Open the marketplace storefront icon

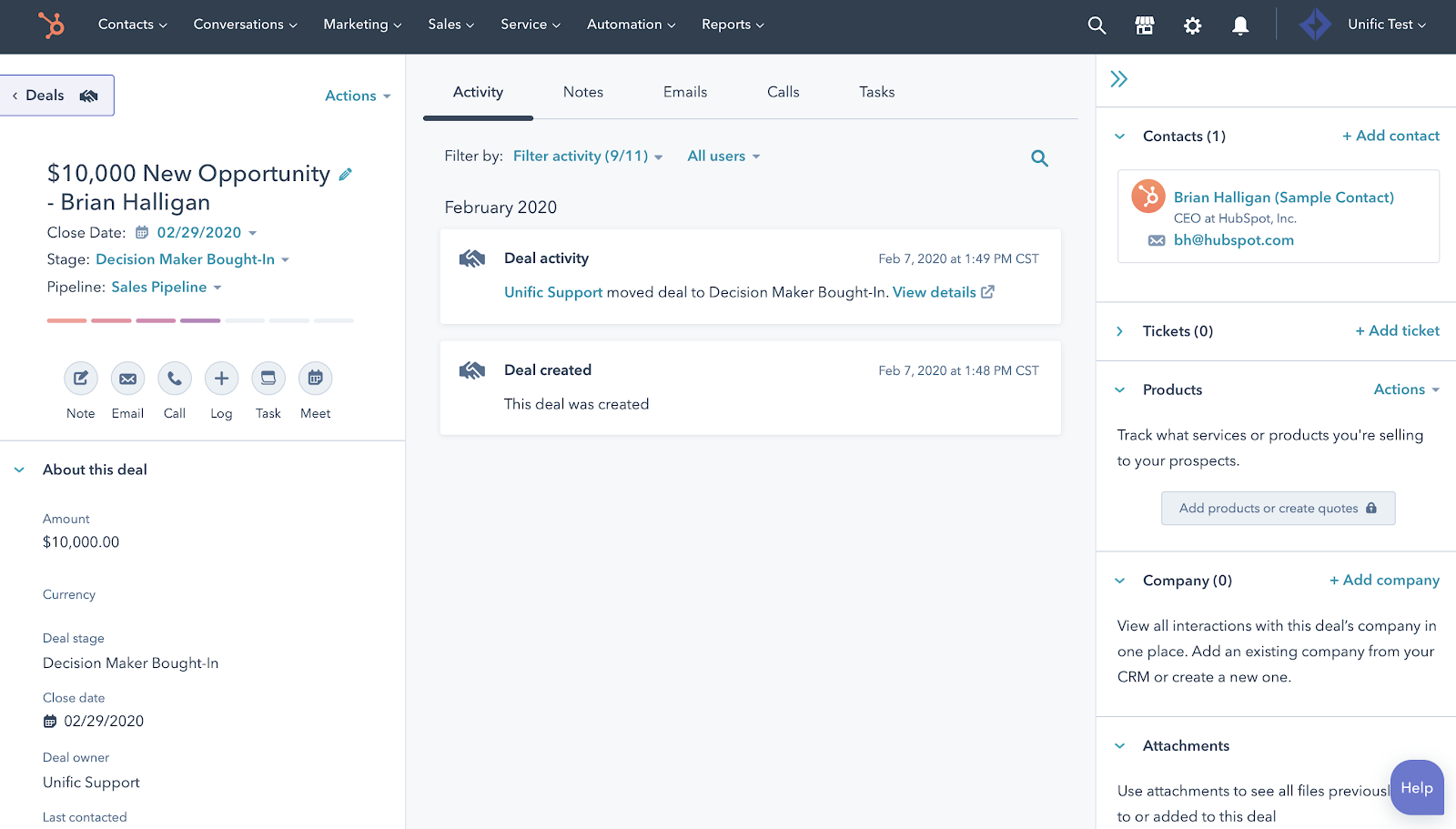1145,25
